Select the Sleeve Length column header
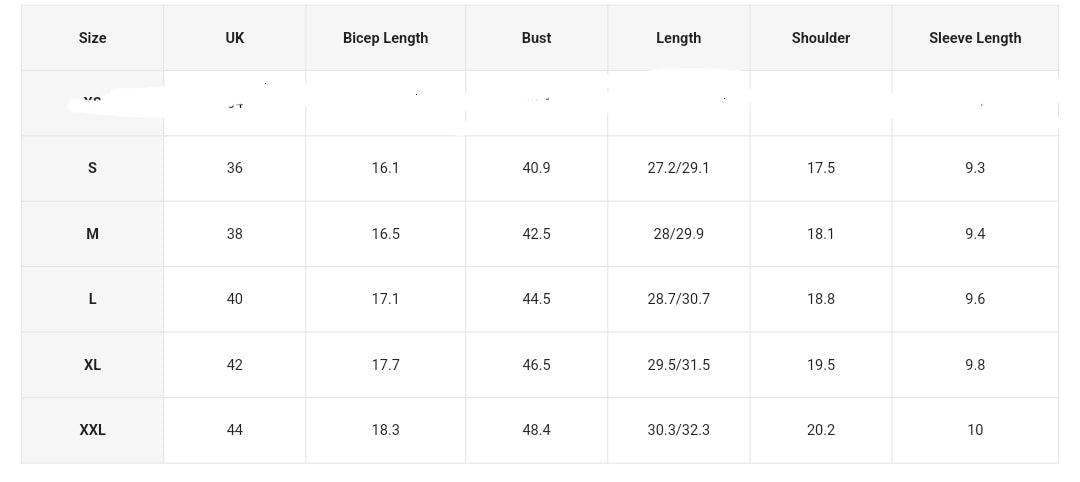Screen dimensions: 1080x482 (975, 38)
